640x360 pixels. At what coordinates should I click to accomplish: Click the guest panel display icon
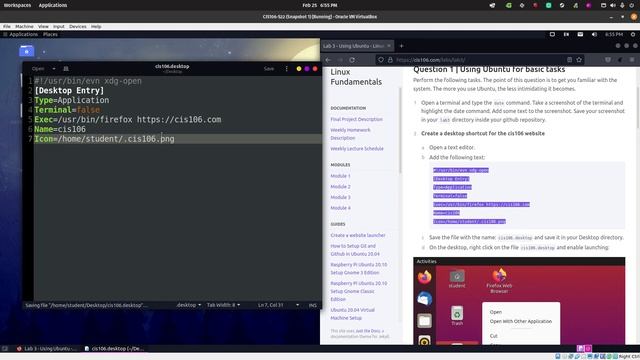pyautogui.click(x=552, y=34)
